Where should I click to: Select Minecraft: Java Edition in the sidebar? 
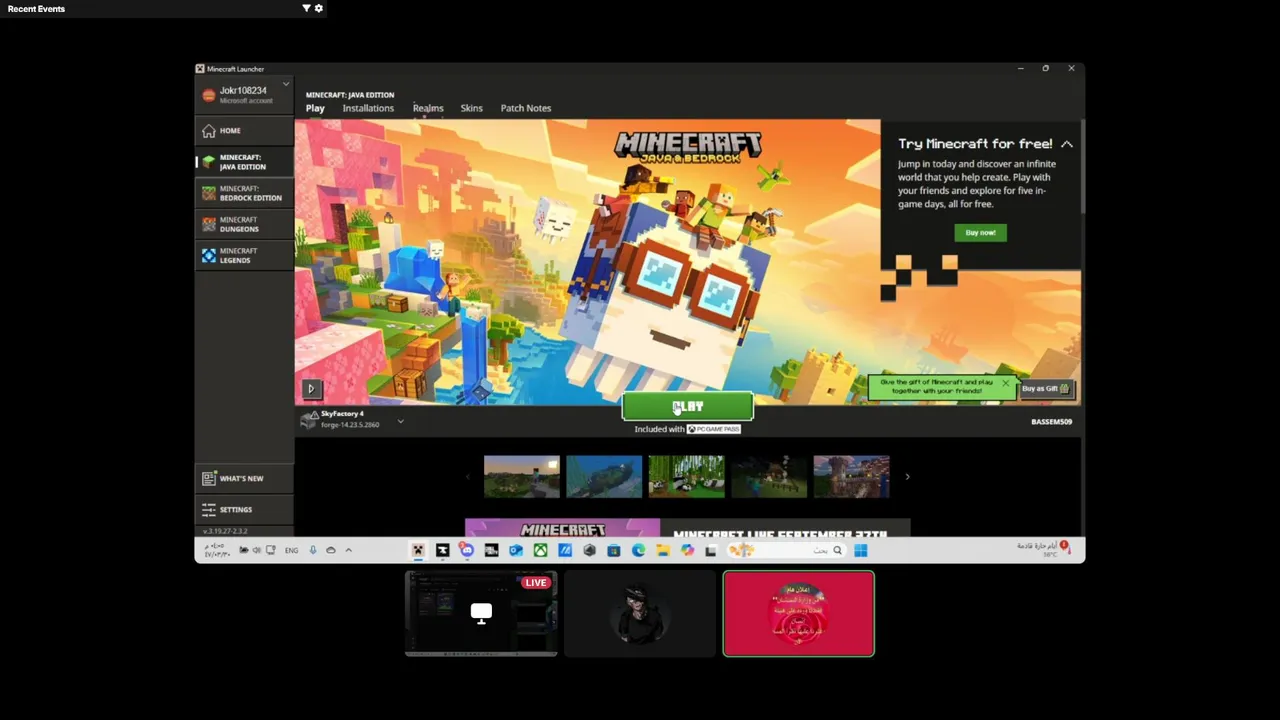point(244,162)
